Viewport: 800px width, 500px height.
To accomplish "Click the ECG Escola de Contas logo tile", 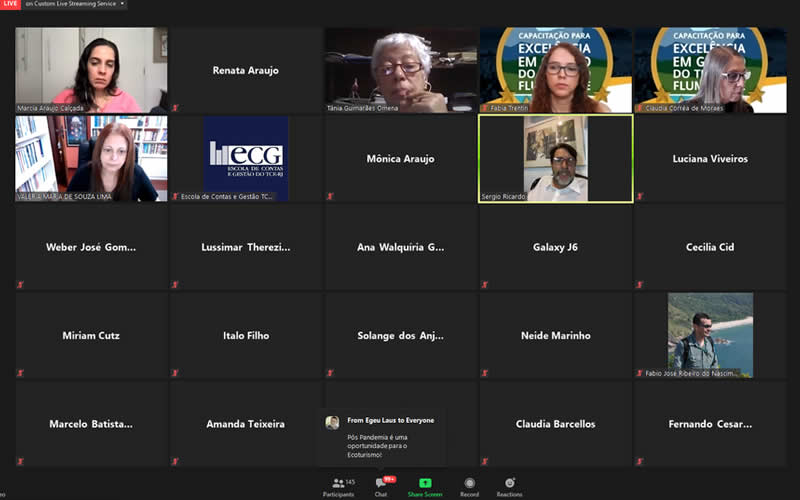I will (x=246, y=158).
